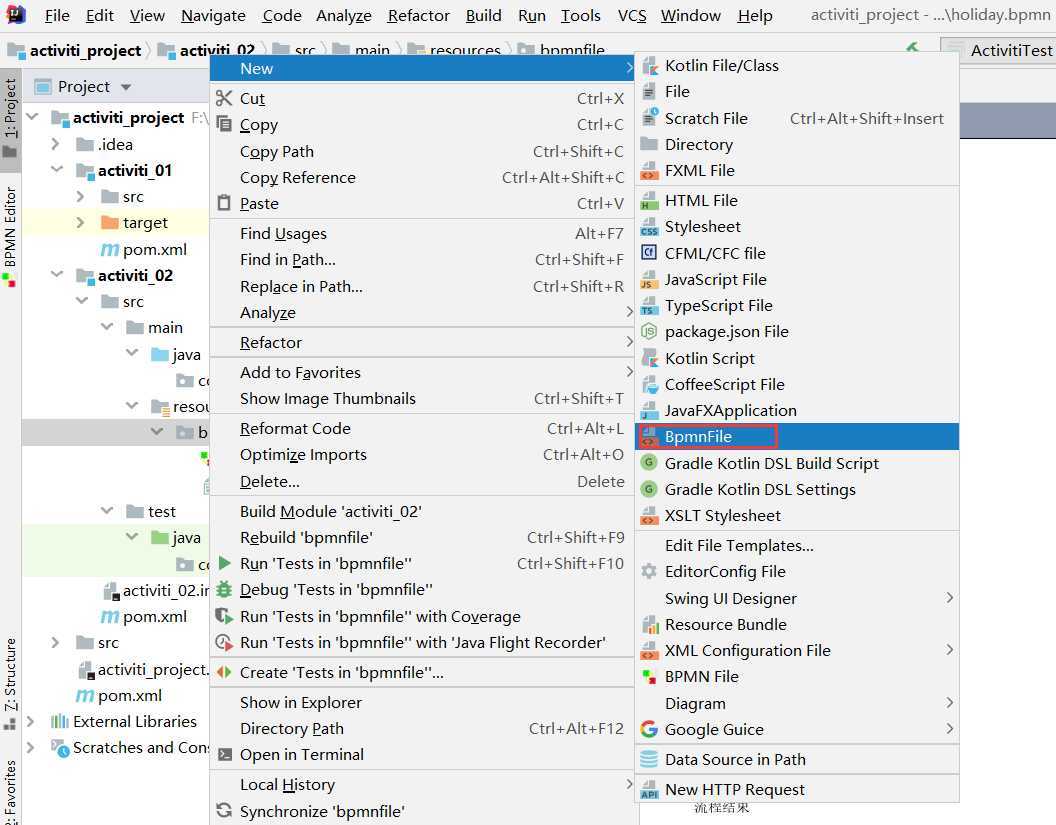The width and height of the screenshot is (1056, 825).
Task: Click the TypeScript File icon
Action: click(x=649, y=306)
